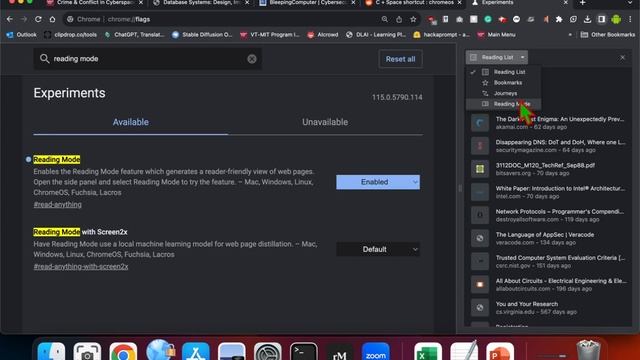Viewport: 640px width, 360px height.
Task: Open the Reading List side panel selector
Action: (497, 58)
